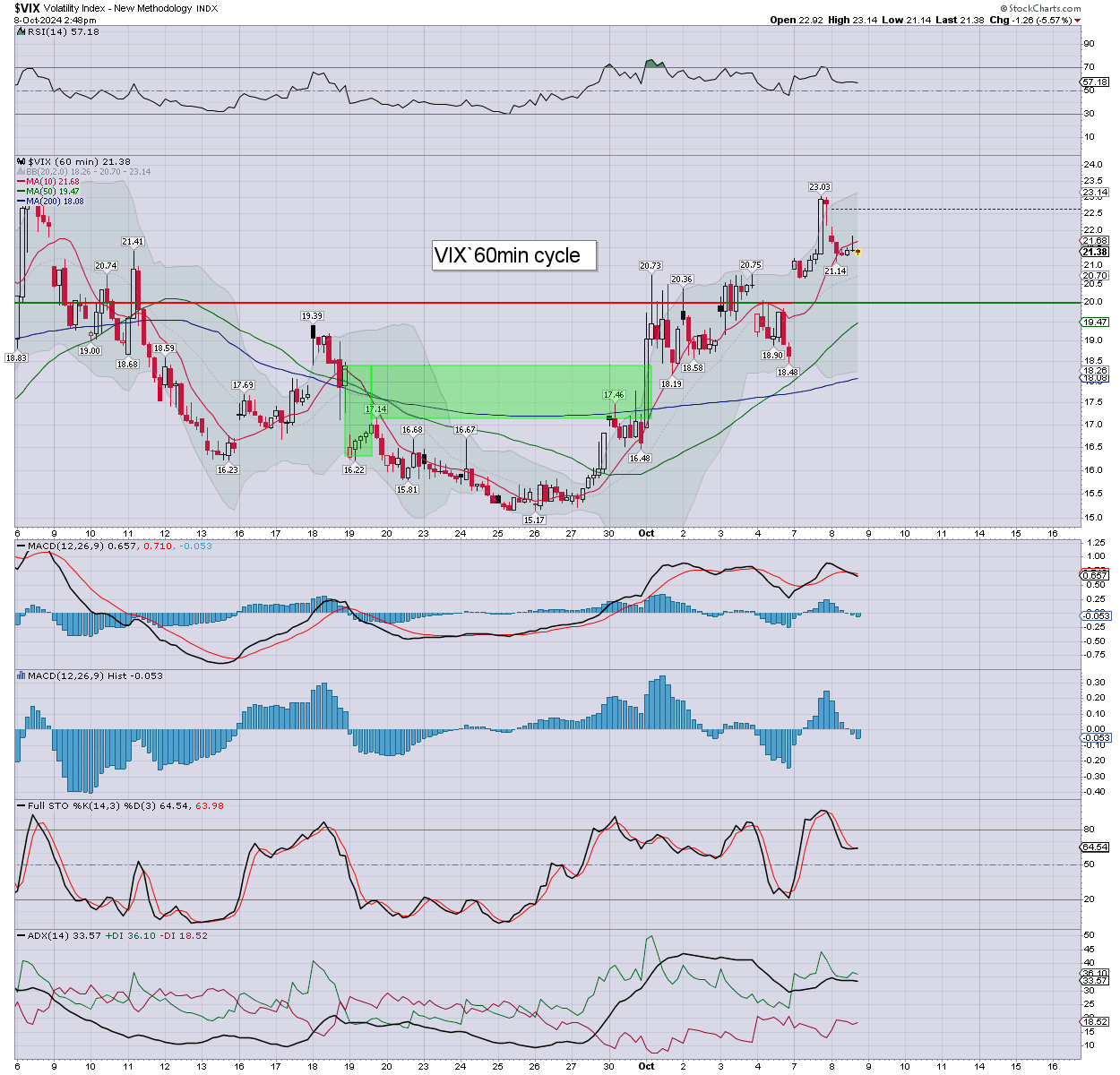1120x1075 pixels.
Task: Click the red MA(10) legend color dash
Action: (x=22, y=182)
